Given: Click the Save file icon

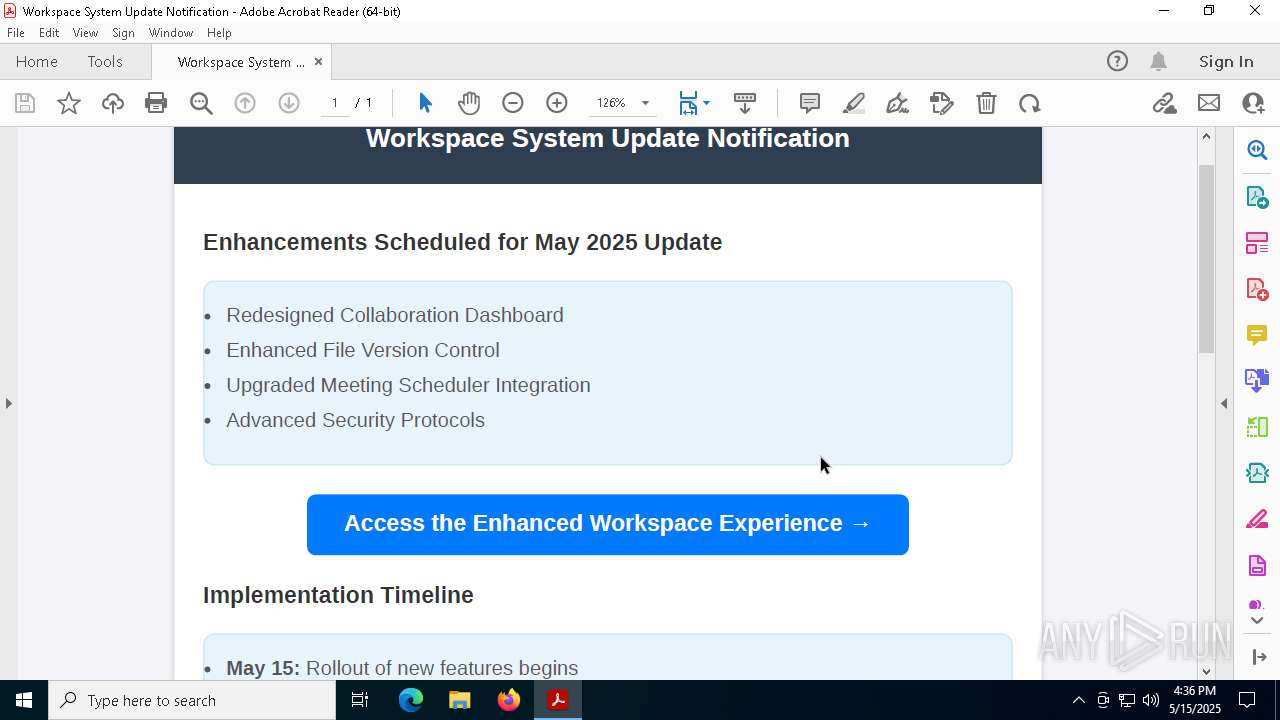Looking at the screenshot, I should tap(25, 103).
